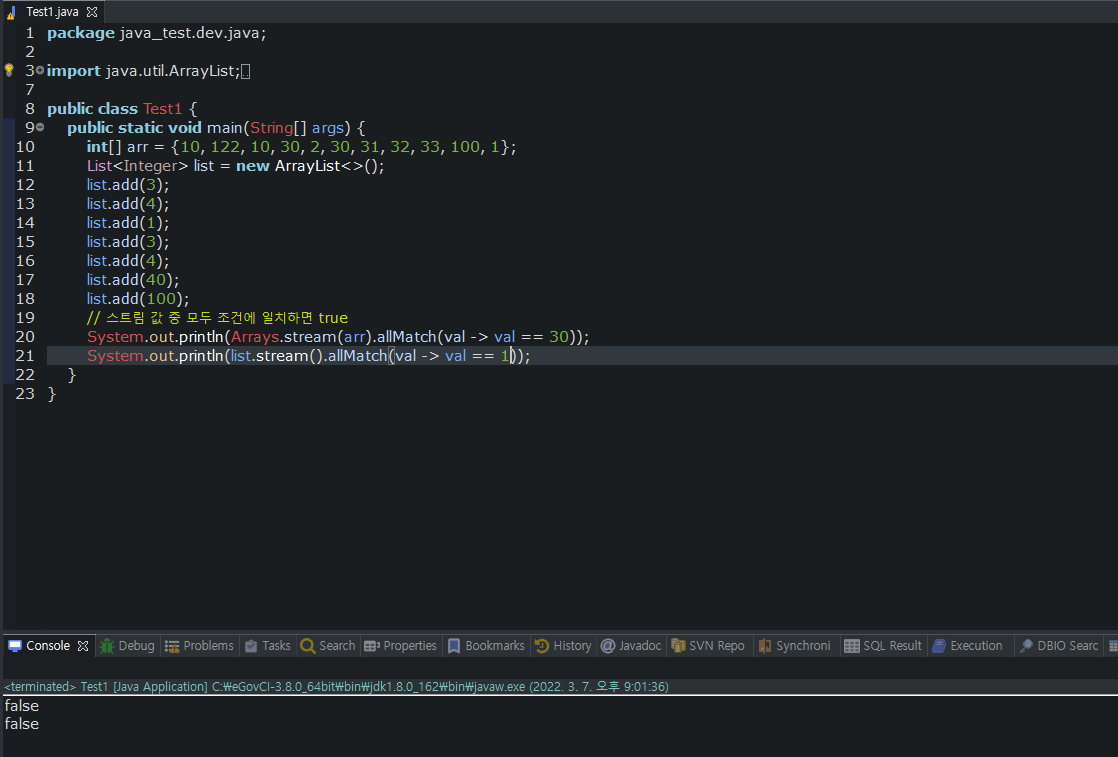
Task: Click the first 'false' console output line
Action: tap(21, 706)
